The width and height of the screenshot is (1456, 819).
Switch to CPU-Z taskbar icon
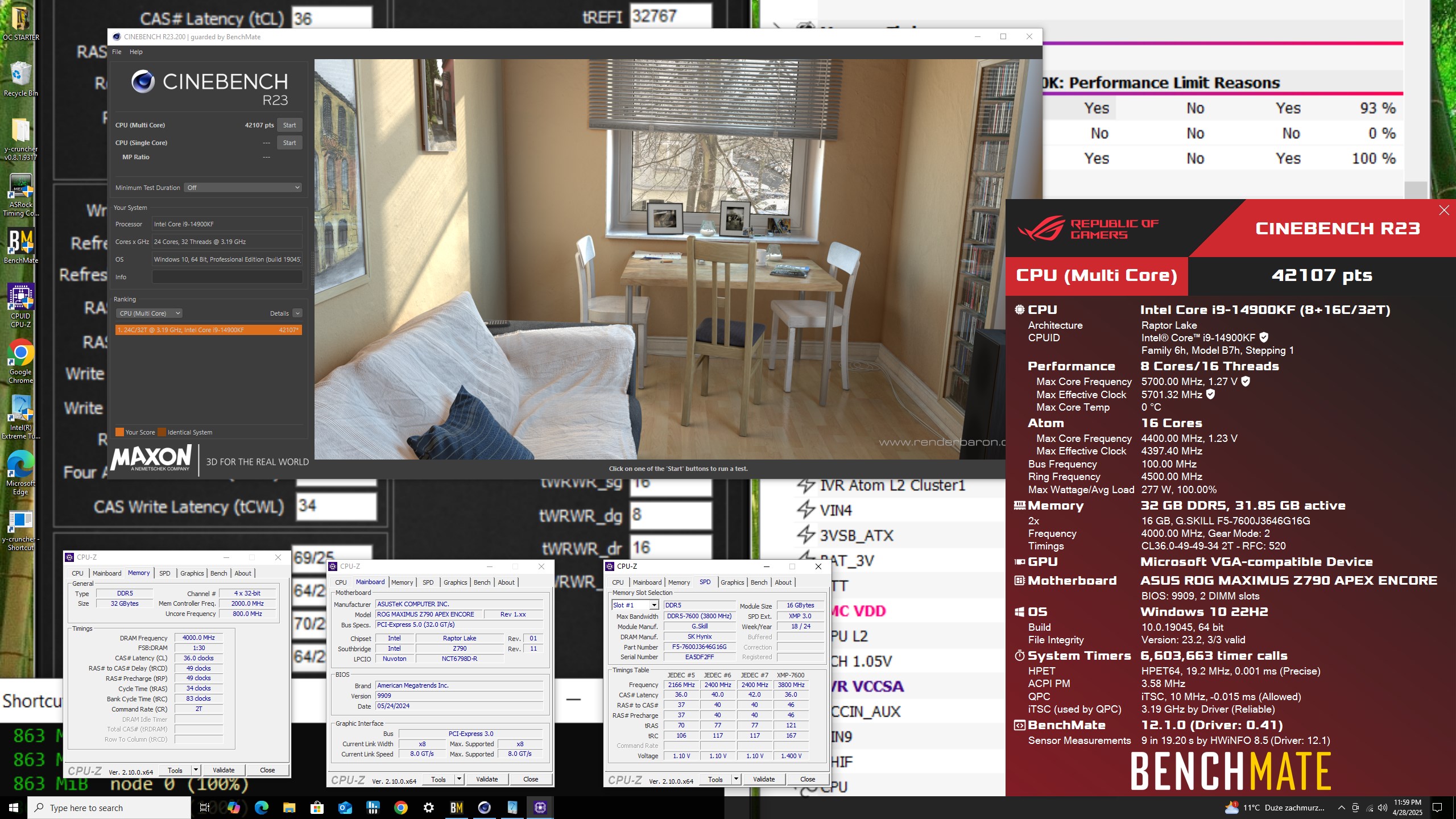[x=540, y=808]
